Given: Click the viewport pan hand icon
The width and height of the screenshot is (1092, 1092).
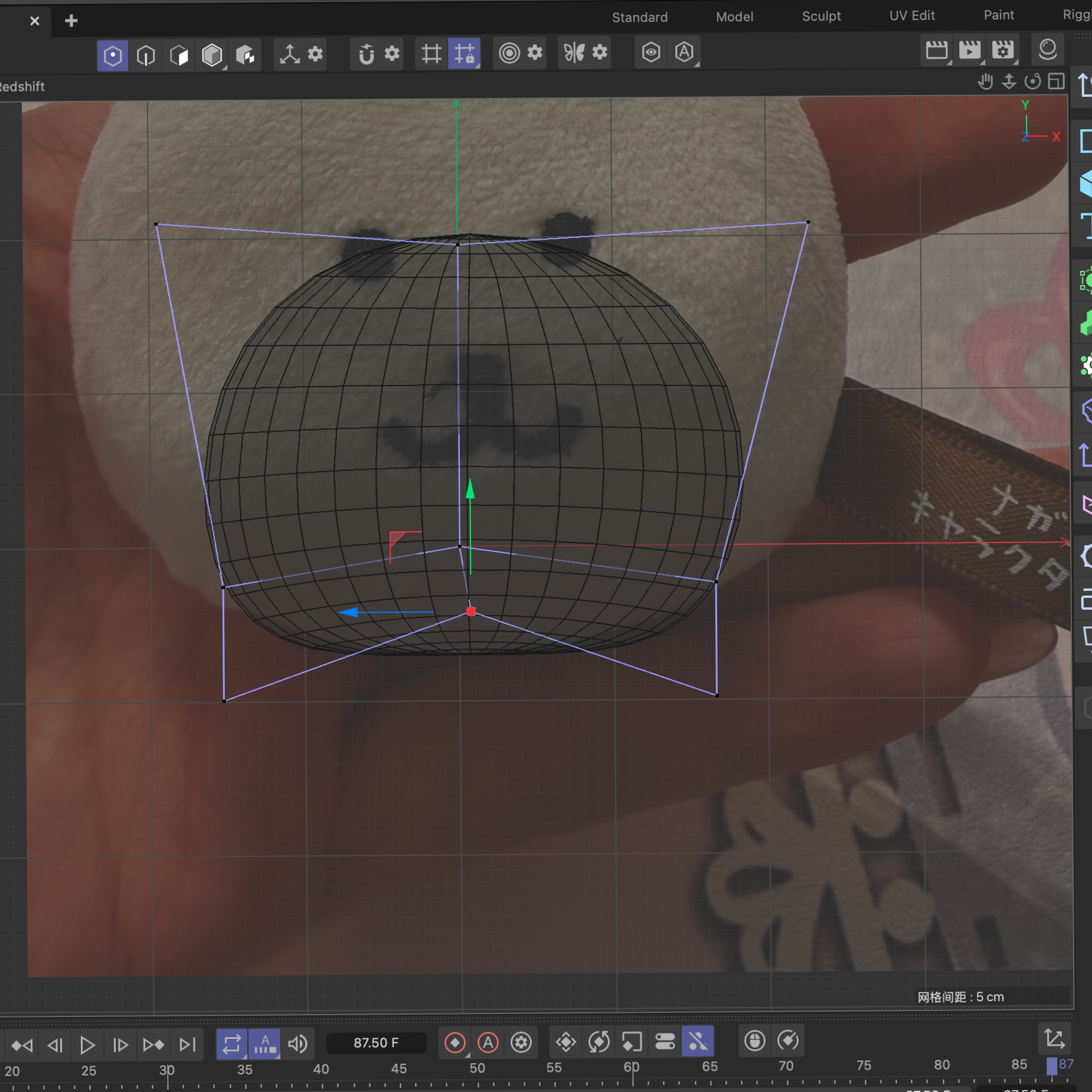Looking at the screenshot, I should (x=985, y=81).
